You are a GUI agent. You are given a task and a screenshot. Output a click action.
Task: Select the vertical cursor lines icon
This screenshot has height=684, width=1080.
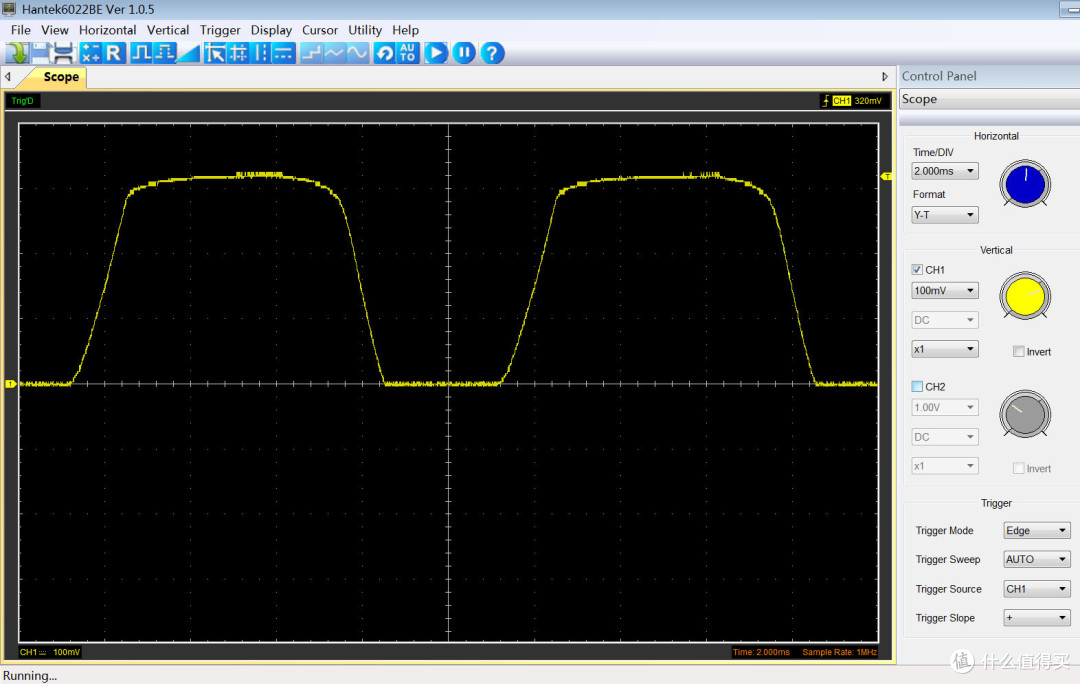(261, 53)
